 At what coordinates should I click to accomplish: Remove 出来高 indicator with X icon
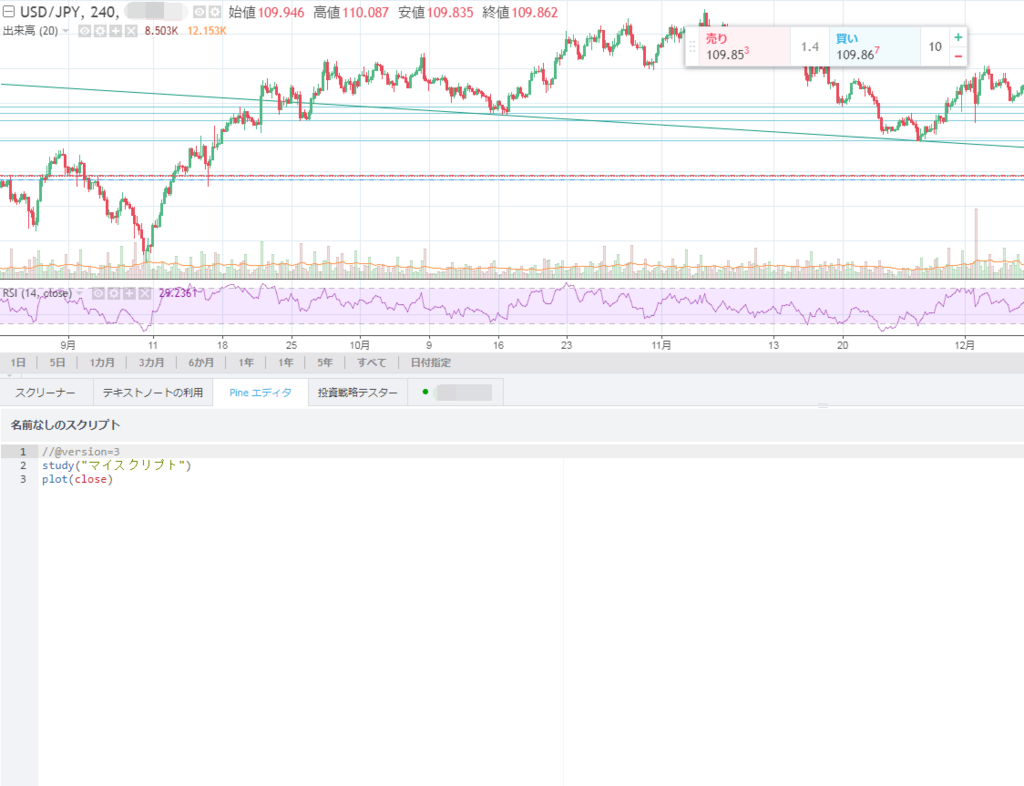[131, 31]
